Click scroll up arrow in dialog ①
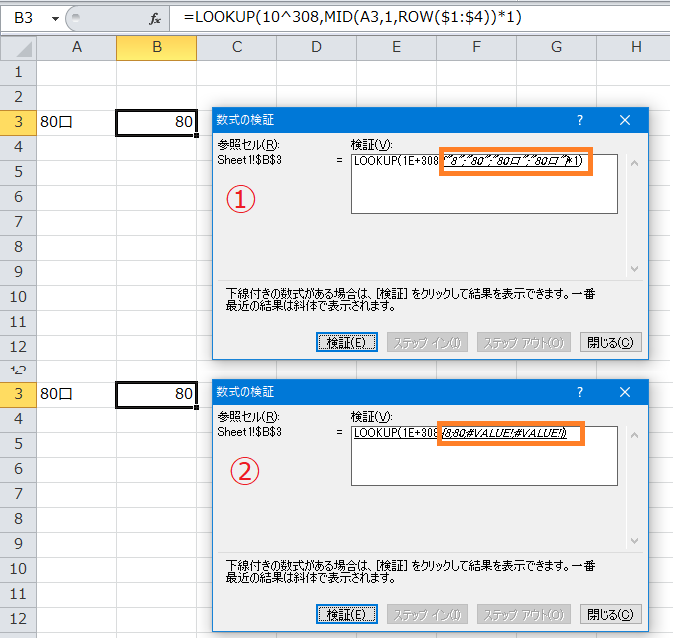 pos(634,163)
